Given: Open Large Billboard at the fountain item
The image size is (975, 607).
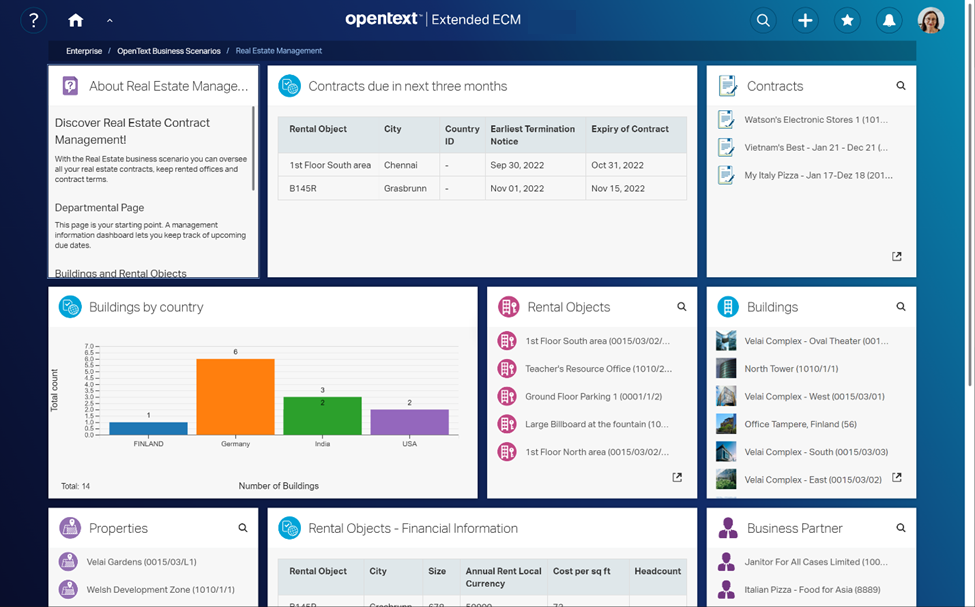Looking at the screenshot, I should (597, 424).
